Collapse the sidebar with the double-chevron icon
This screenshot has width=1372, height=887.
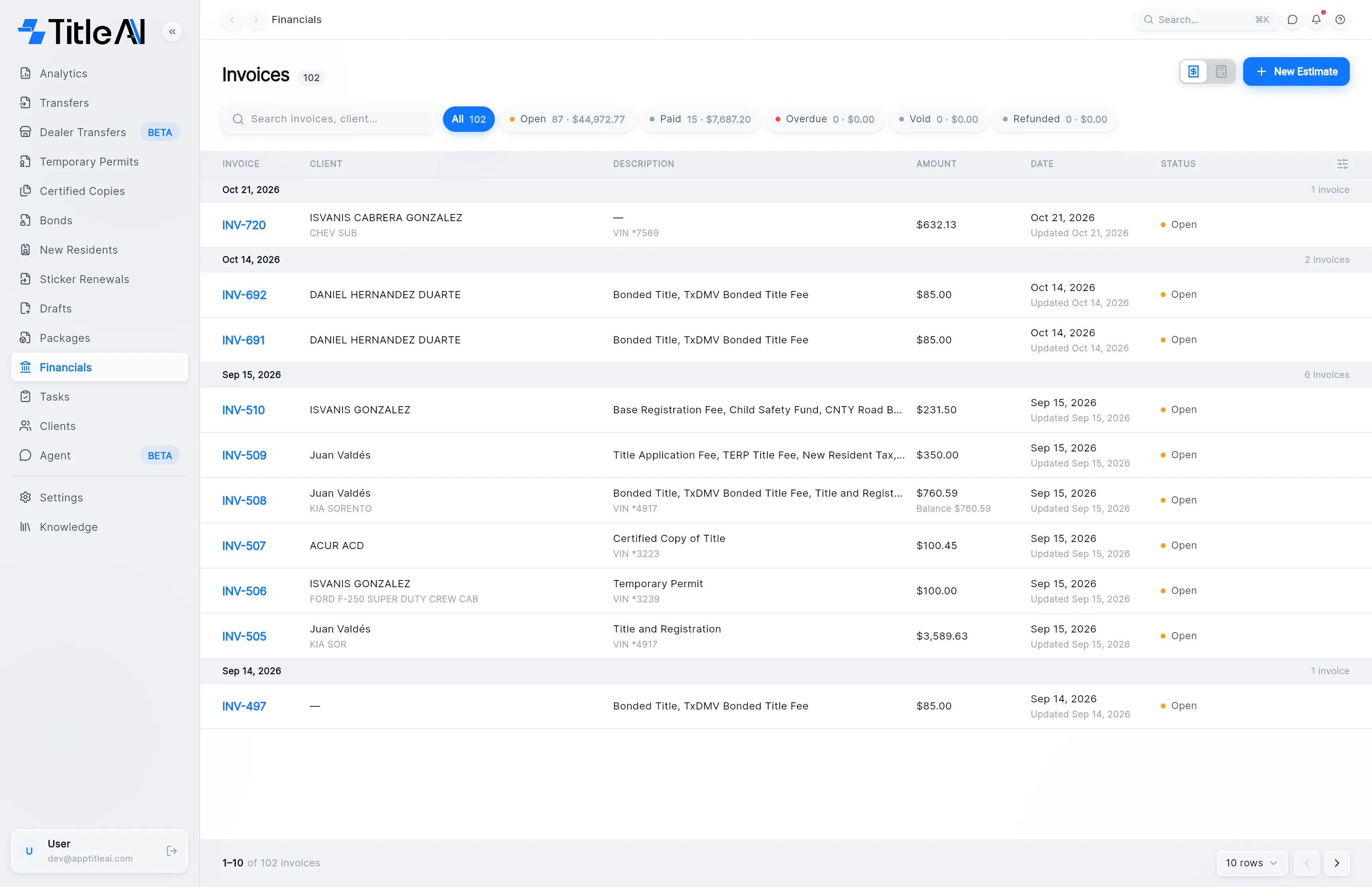pyautogui.click(x=172, y=32)
